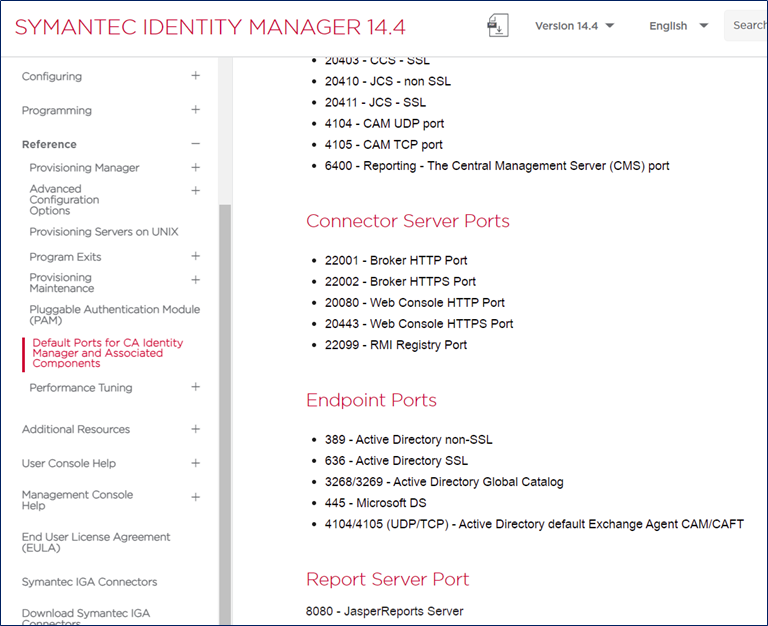The image size is (768, 626).
Task: Expand Additional Resources plus icon
Action: click(x=195, y=429)
